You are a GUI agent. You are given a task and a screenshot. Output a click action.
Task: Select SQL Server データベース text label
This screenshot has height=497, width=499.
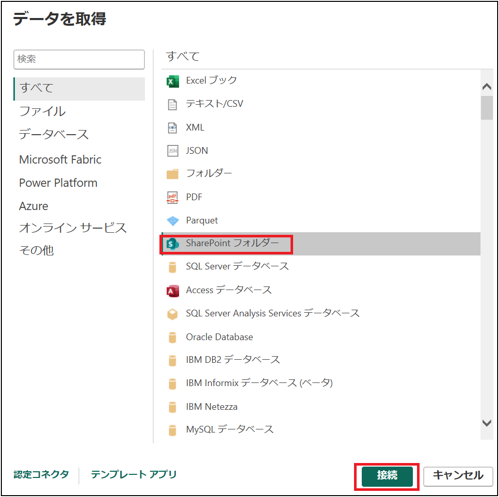pos(237,266)
